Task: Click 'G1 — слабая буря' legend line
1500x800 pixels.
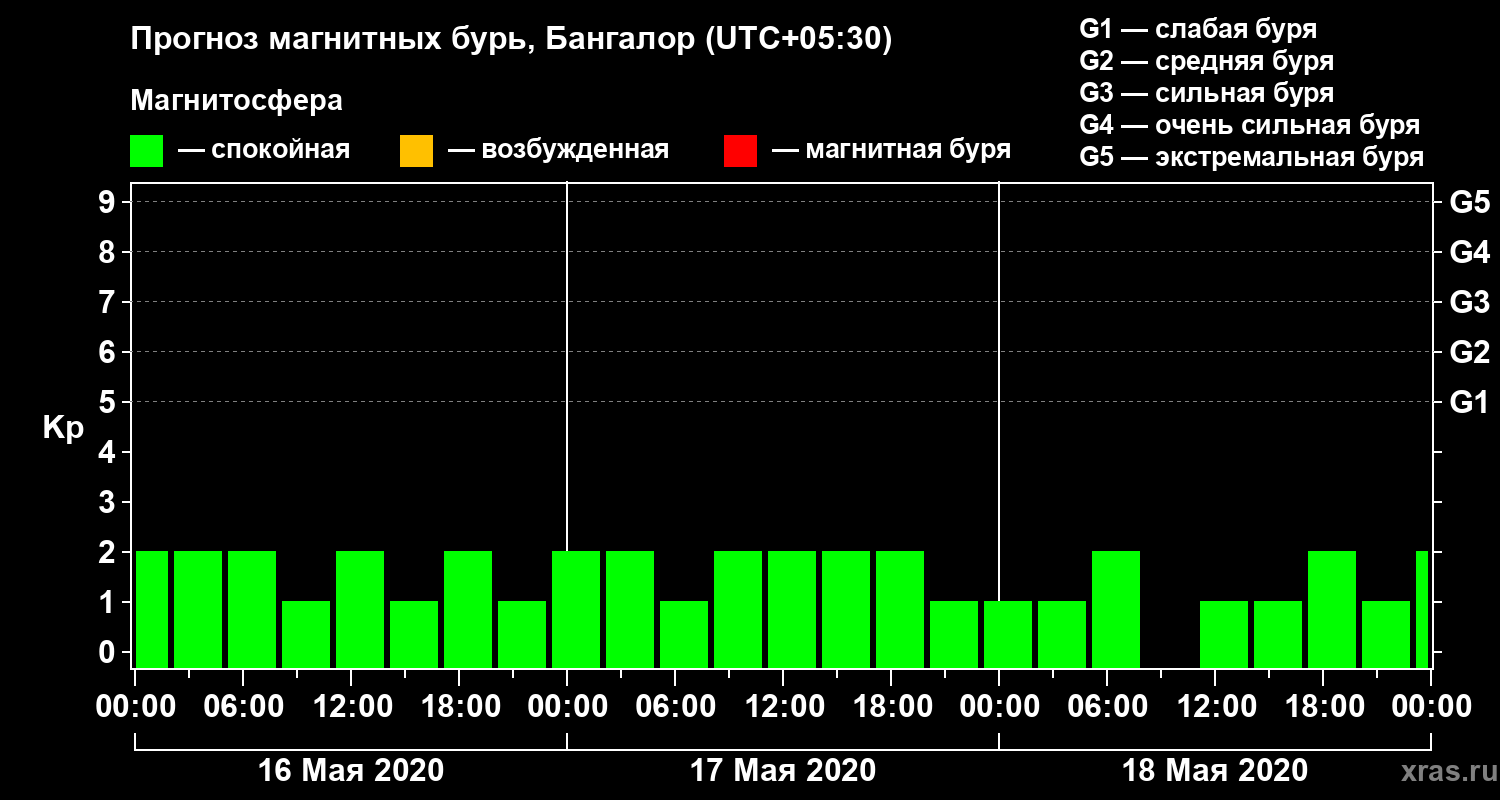Action: [1198, 28]
